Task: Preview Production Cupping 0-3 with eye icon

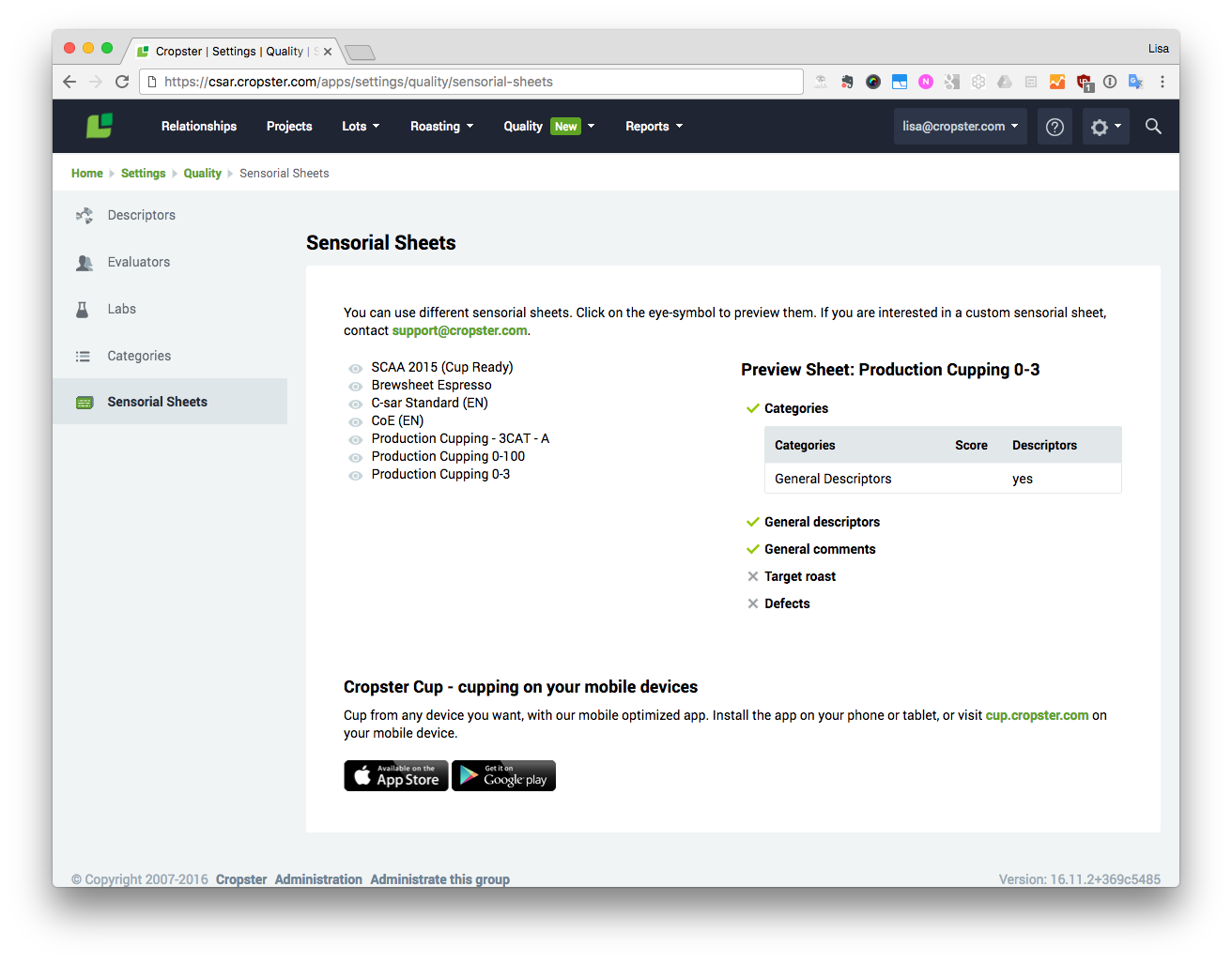Action: pyautogui.click(x=355, y=476)
